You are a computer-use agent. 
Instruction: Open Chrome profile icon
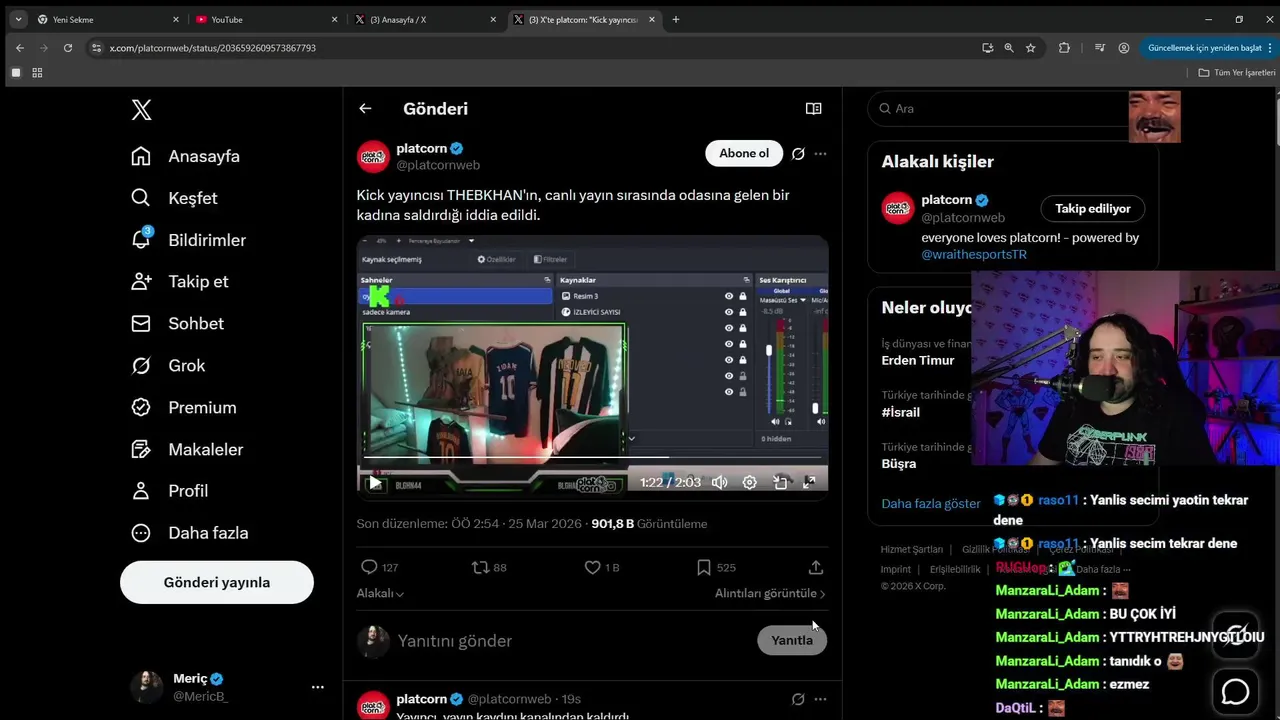pos(1124,47)
